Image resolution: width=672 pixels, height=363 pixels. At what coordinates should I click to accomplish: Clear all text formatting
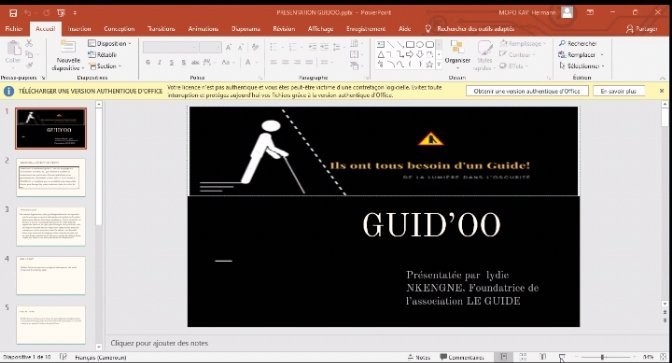(255, 47)
